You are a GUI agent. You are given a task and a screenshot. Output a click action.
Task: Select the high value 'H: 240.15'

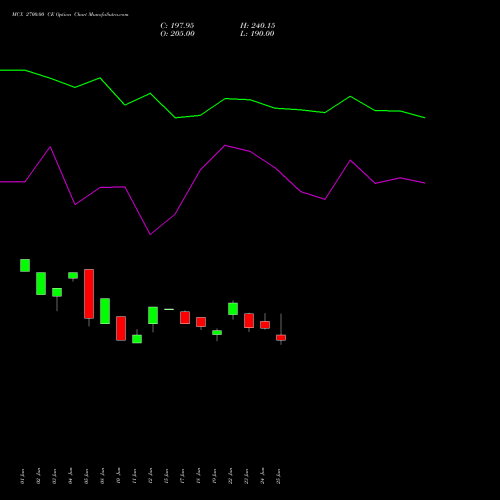coord(257,26)
